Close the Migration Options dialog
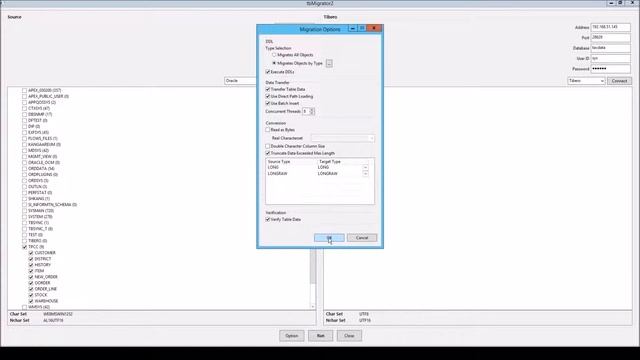This screenshot has height=360, width=640. coord(374,28)
